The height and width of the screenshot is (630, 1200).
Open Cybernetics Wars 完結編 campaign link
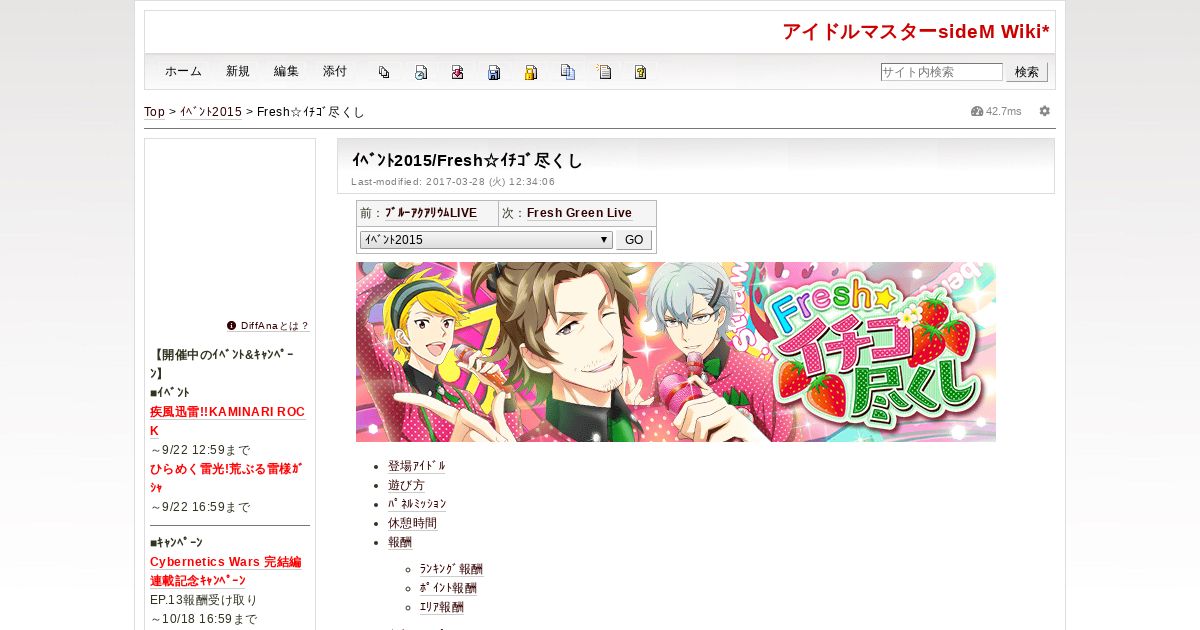pos(225,571)
